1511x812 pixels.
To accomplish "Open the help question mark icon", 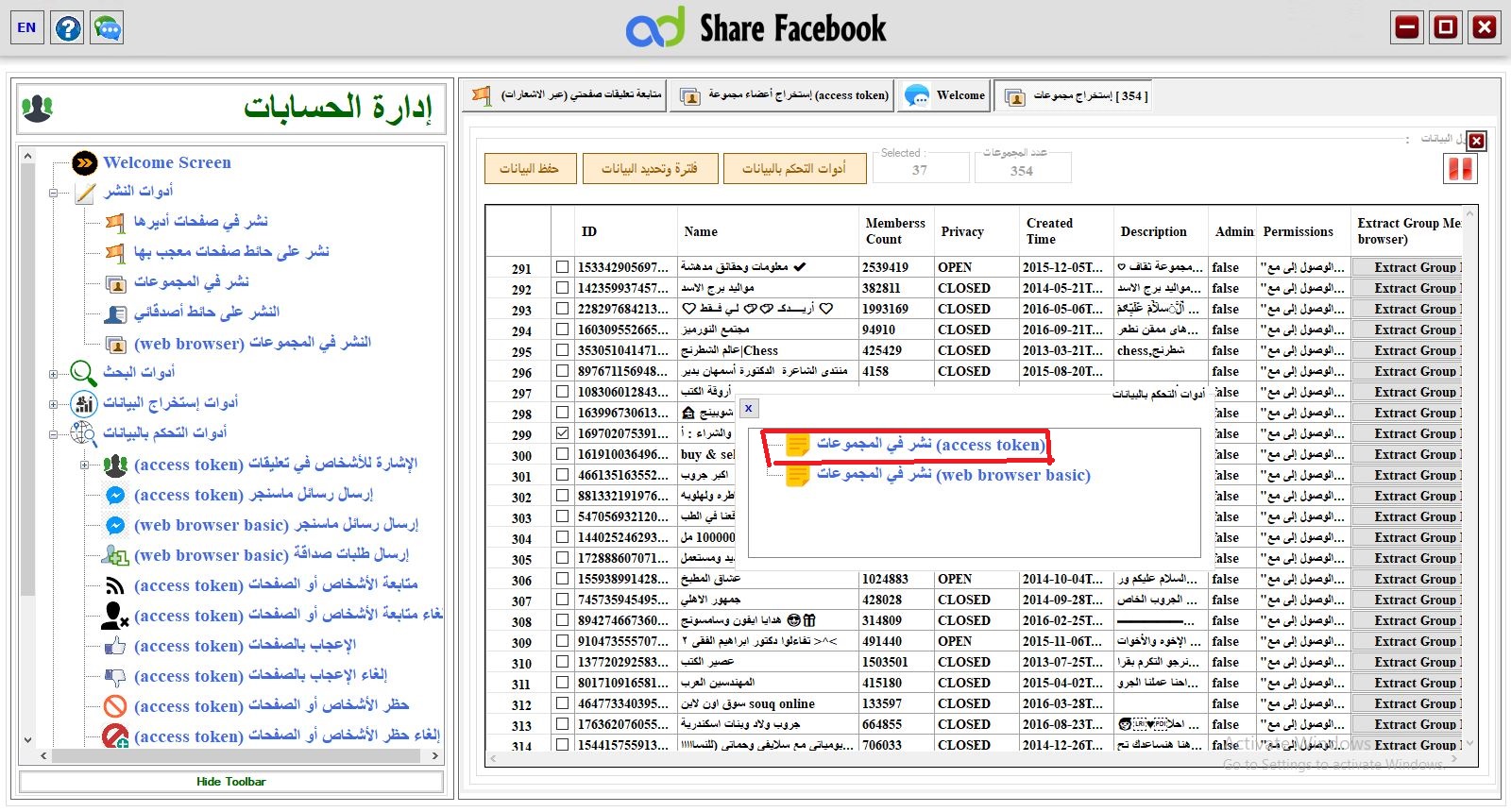I will point(68,27).
